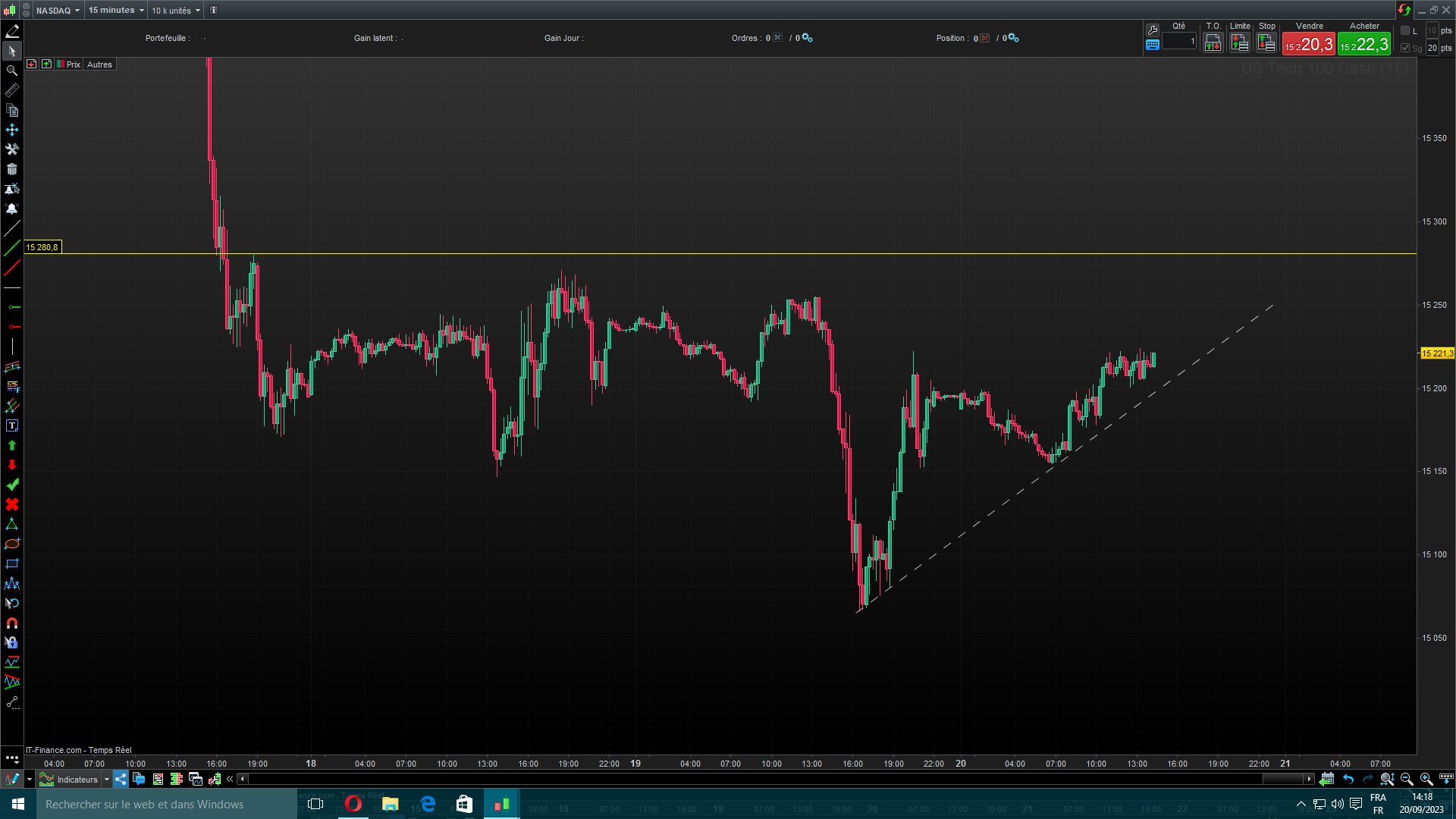Click the blue share chart icon
This screenshot has width=1456, height=819.
(x=121, y=779)
